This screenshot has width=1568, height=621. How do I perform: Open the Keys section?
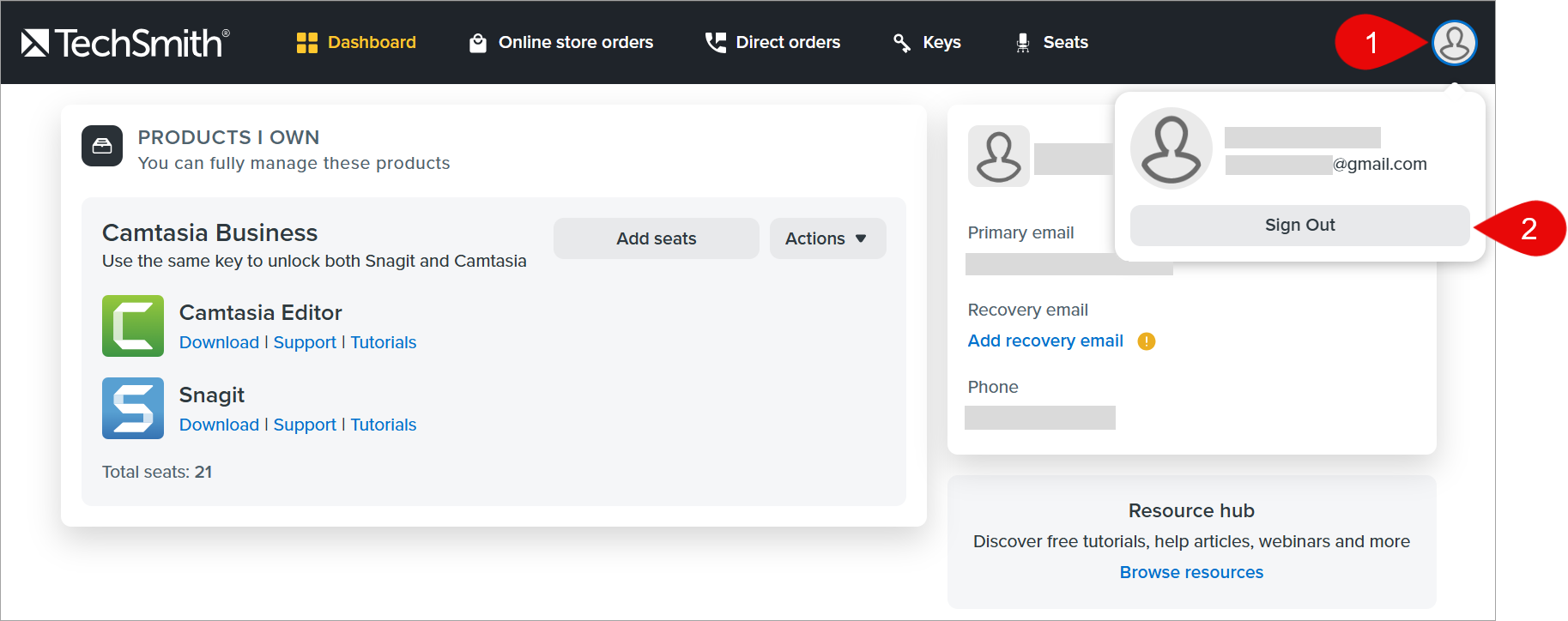(927, 42)
